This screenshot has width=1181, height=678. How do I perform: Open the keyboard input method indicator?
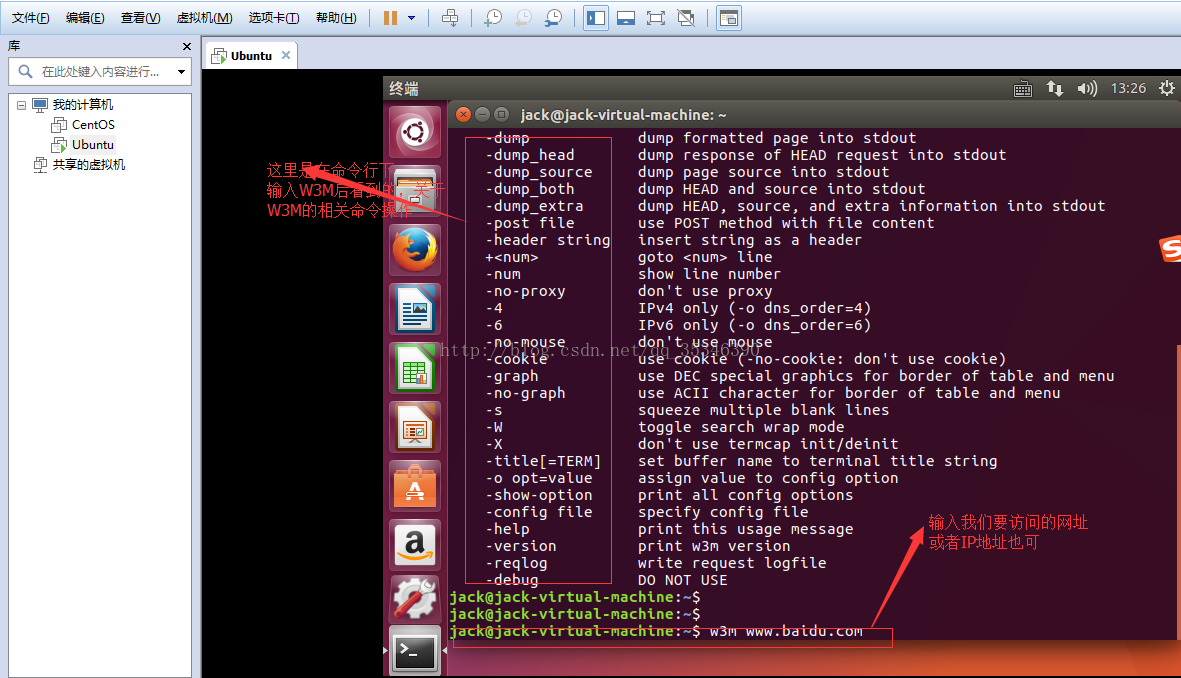(1023, 89)
